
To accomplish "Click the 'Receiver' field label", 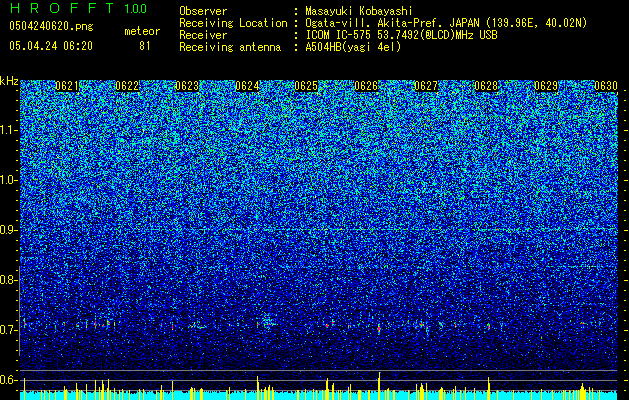I will click(x=203, y=35).
